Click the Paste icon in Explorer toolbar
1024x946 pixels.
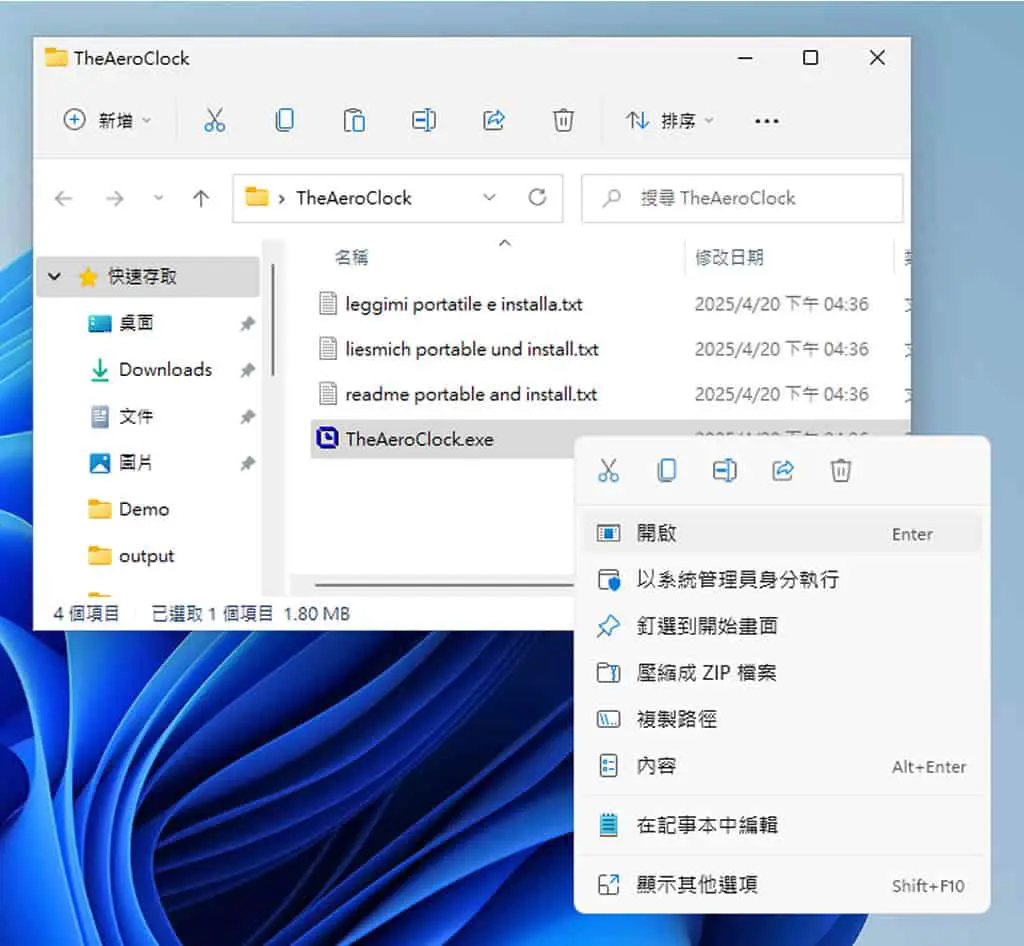[x=354, y=120]
